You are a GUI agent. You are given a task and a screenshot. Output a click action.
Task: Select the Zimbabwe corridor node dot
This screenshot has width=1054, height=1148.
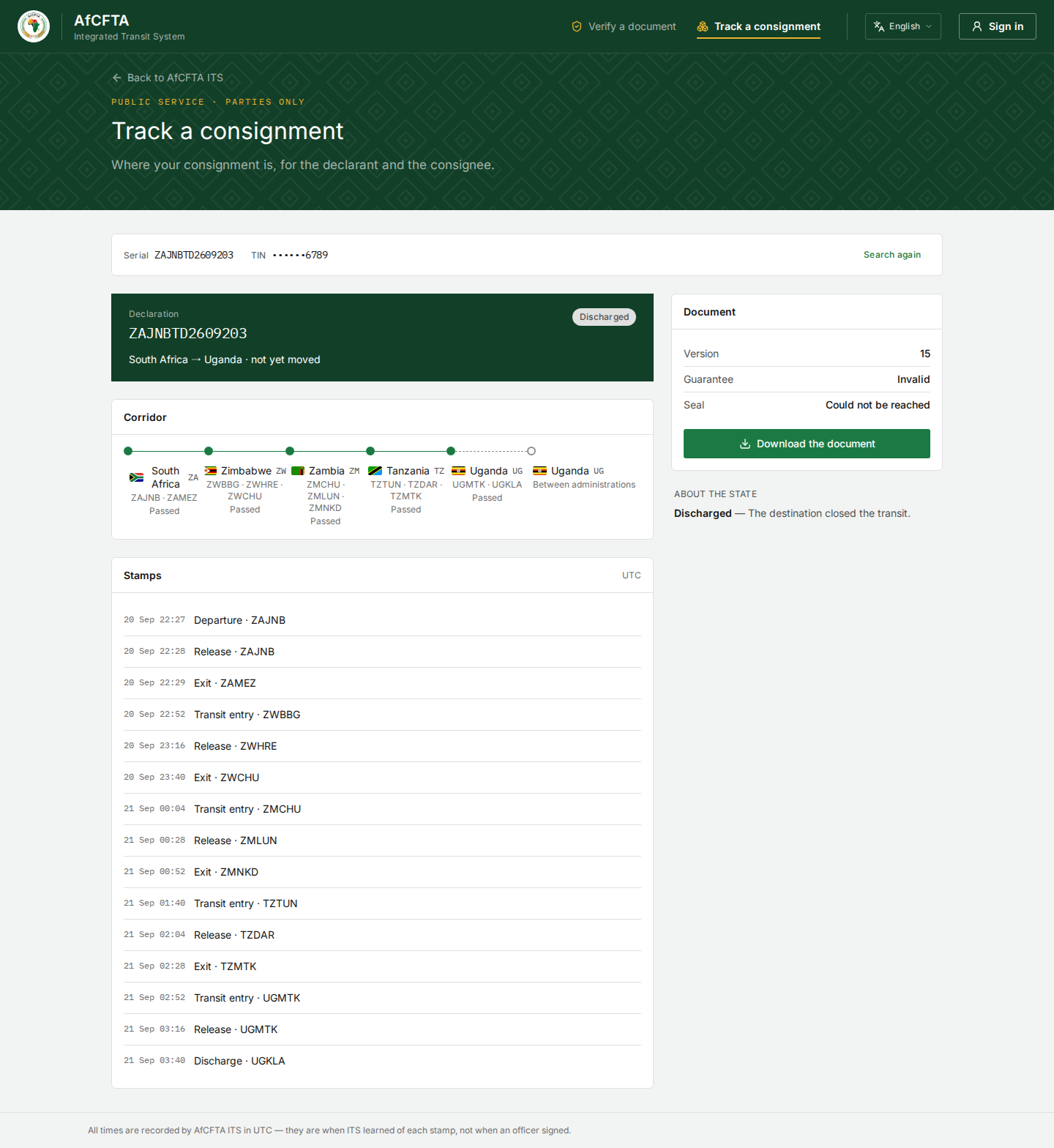point(209,451)
